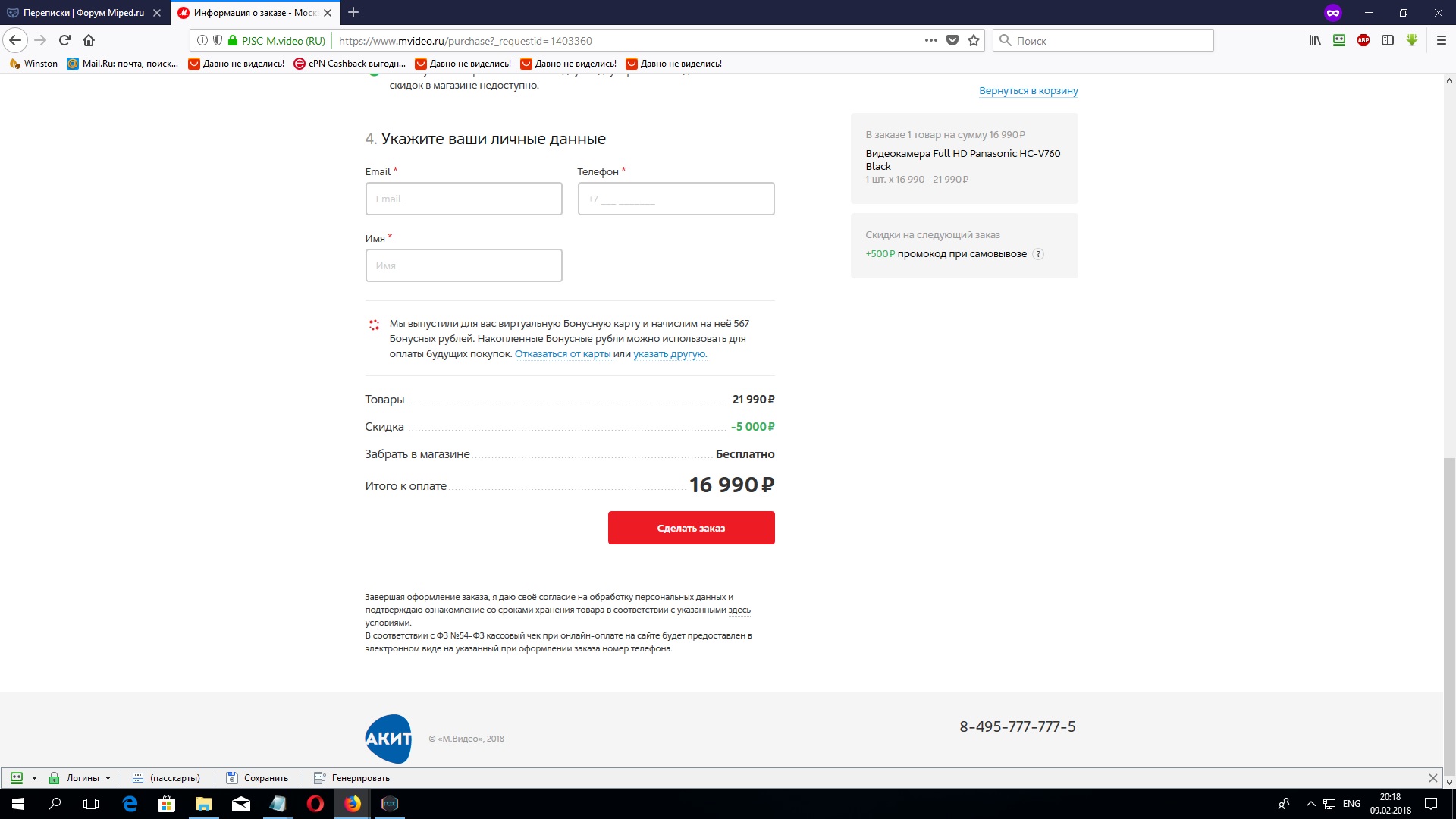Click Вернуться в корзину link

(x=1028, y=91)
